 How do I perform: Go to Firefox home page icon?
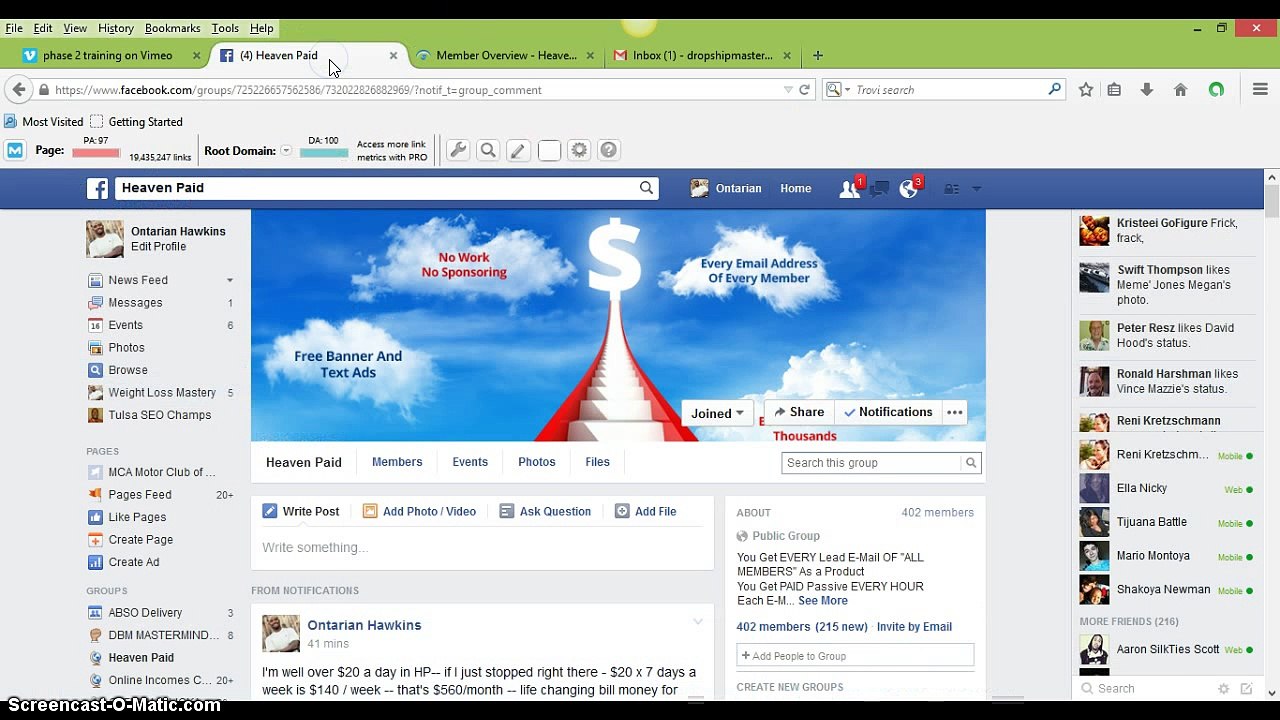point(1180,90)
